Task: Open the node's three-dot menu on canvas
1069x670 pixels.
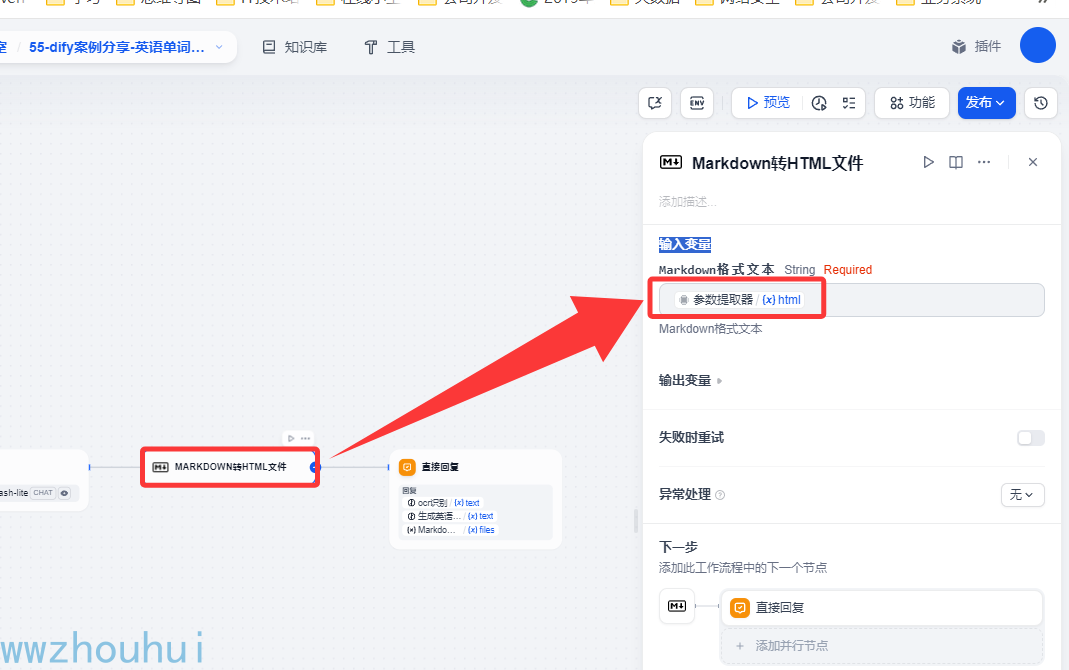Action: 305,438
